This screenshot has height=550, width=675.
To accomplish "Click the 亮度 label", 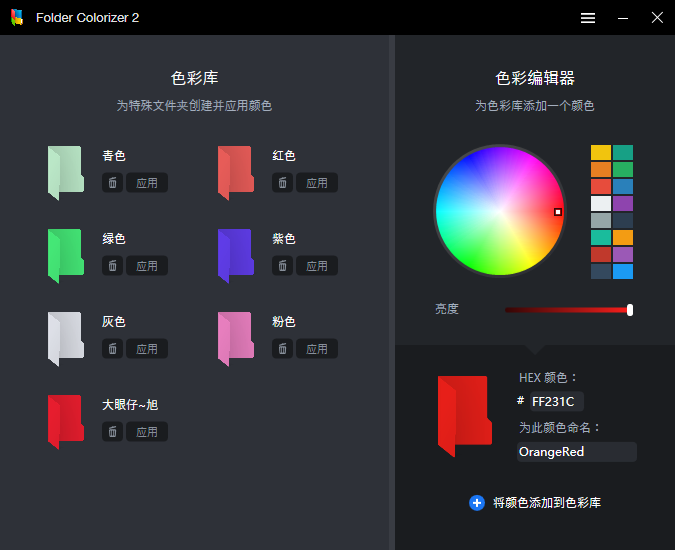I will (446, 309).
